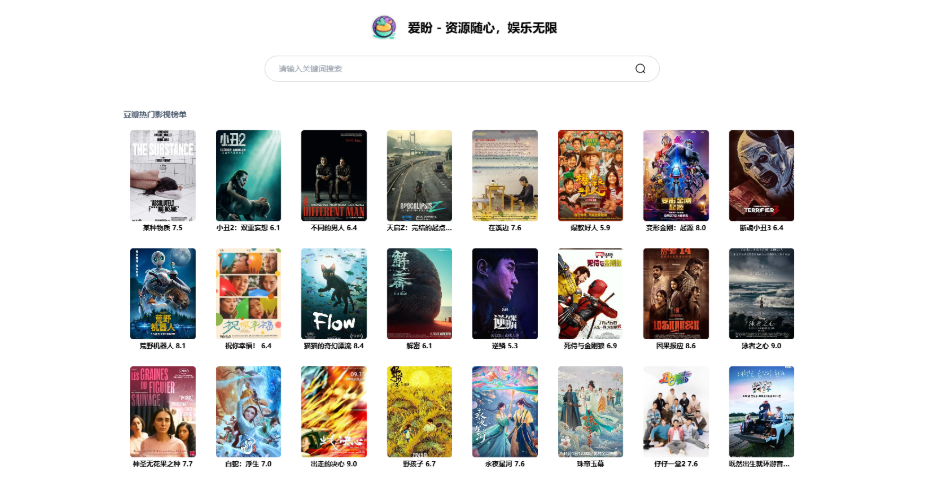Click the title text 小丑2：双重妄想 6.1

[248, 228]
